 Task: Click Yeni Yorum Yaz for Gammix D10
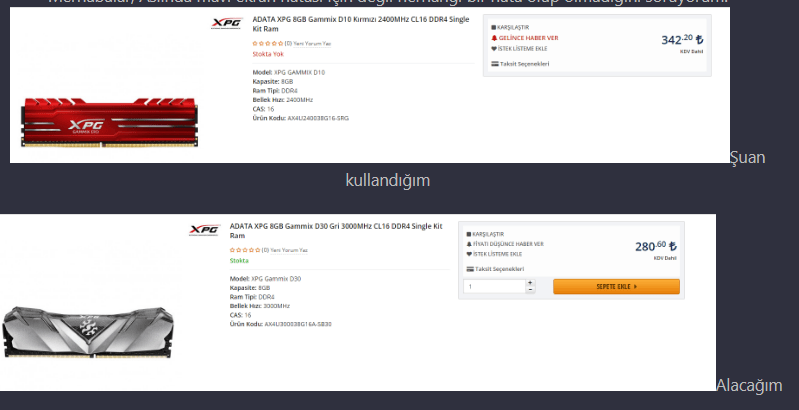(312, 44)
